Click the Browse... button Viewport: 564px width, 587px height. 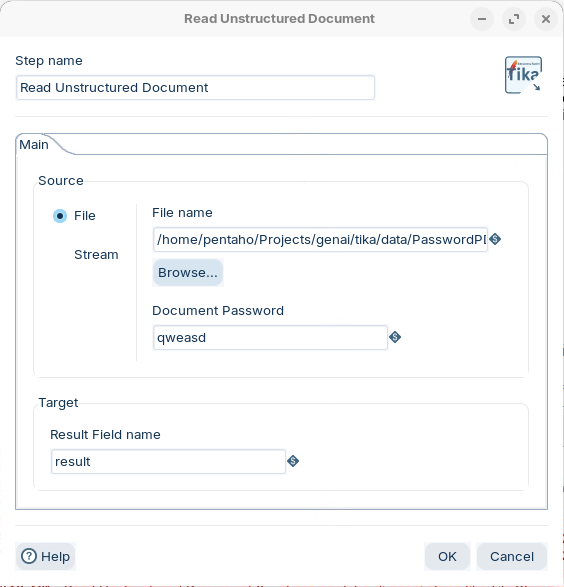(188, 273)
